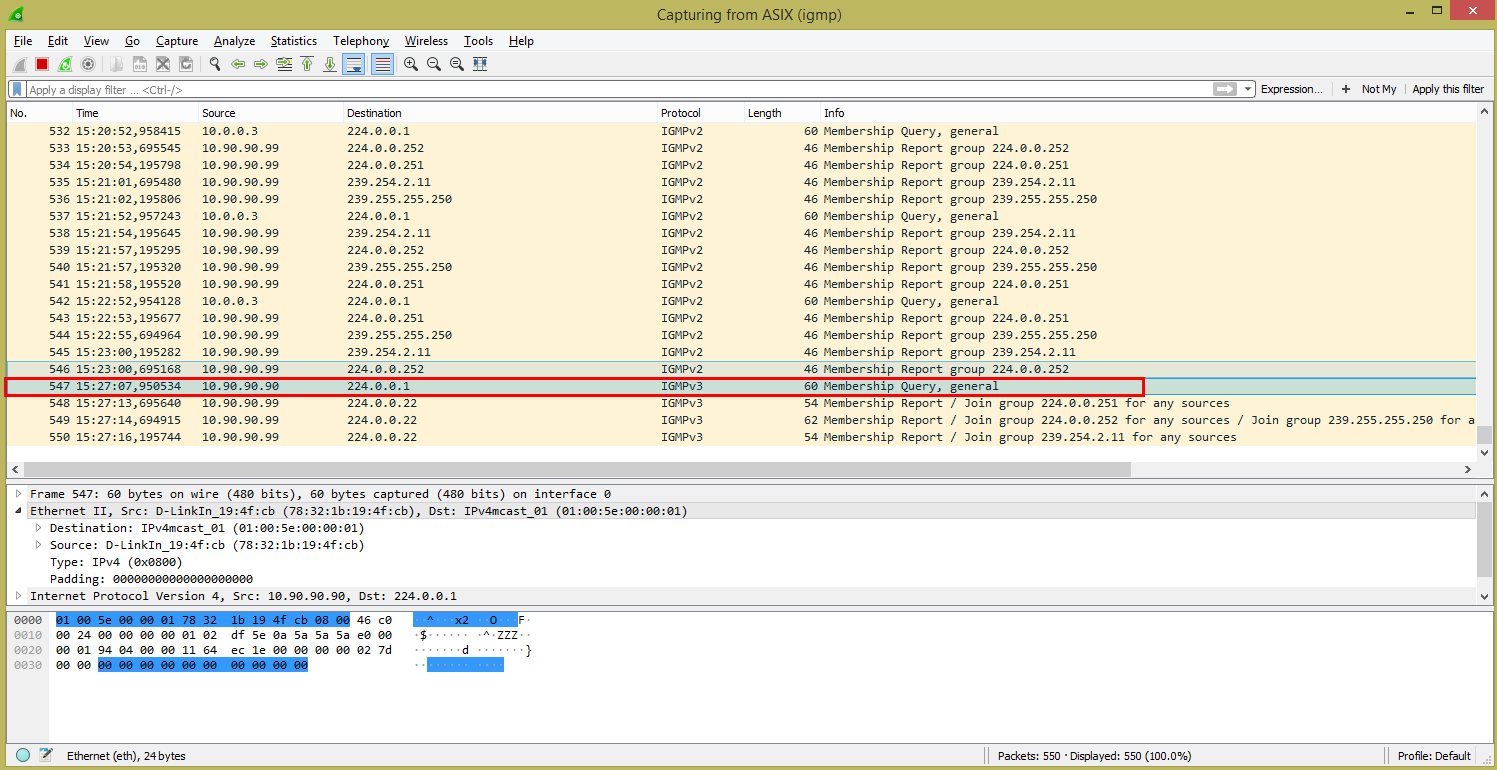Toggle auto-scroll during live capture
Viewport: 1497px width, 770px height.
point(353,64)
